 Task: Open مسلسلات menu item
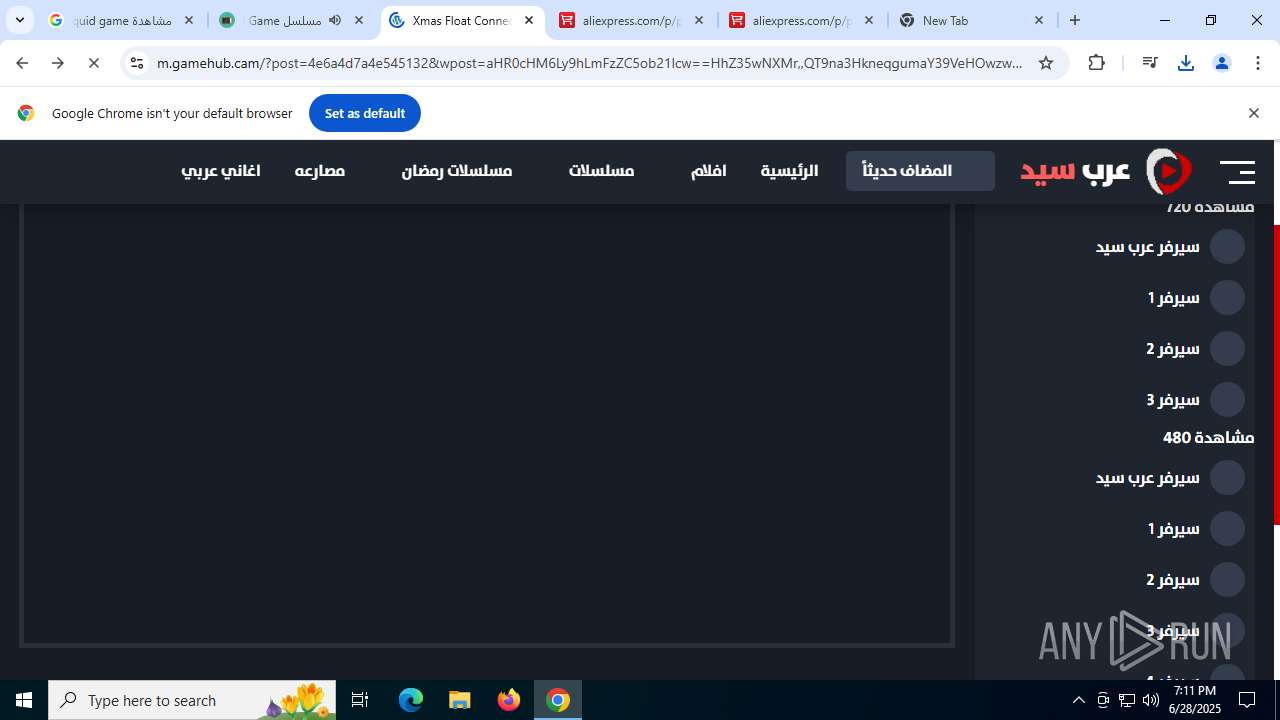tap(602, 171)
